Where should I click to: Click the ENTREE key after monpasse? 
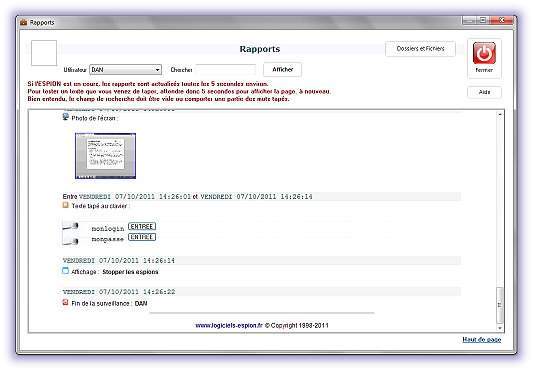coord(142,237)
